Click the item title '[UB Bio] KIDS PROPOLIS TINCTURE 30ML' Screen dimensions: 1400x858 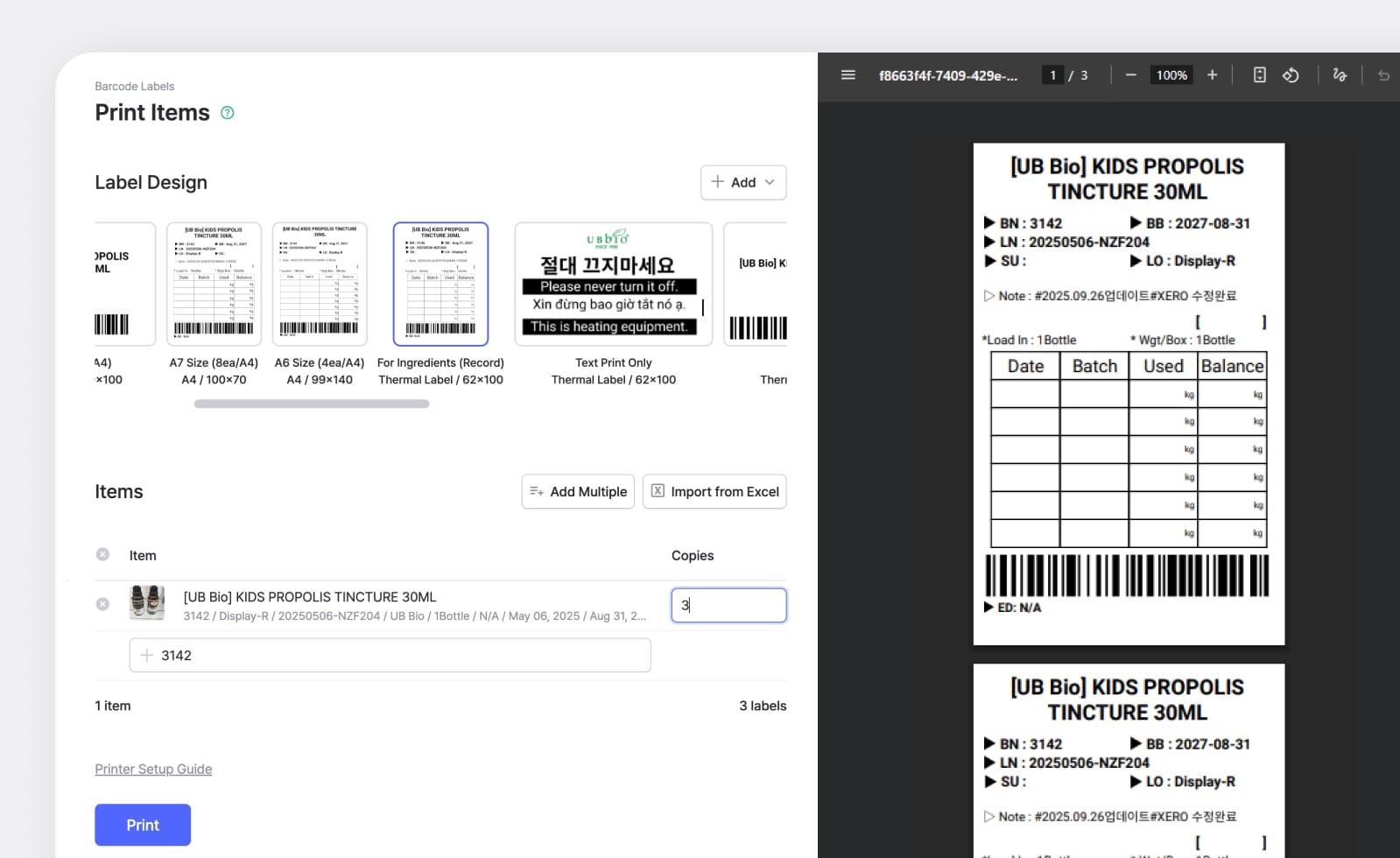[310, 597]
